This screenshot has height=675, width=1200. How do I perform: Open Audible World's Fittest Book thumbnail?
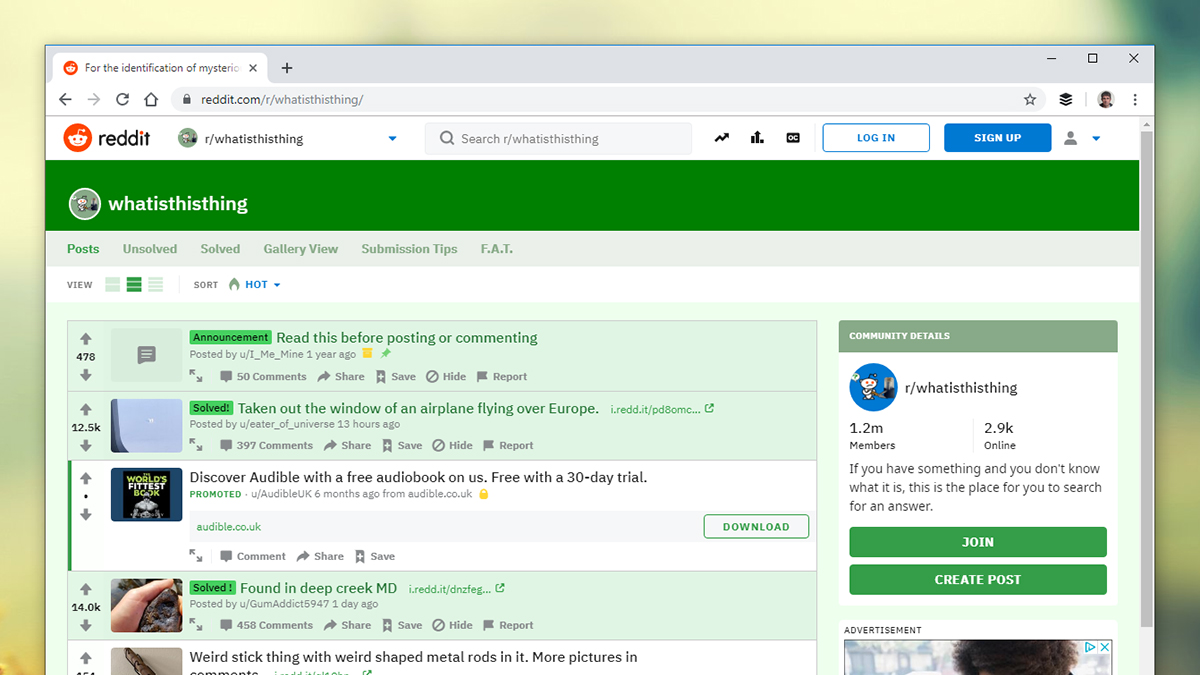[146, 494]
